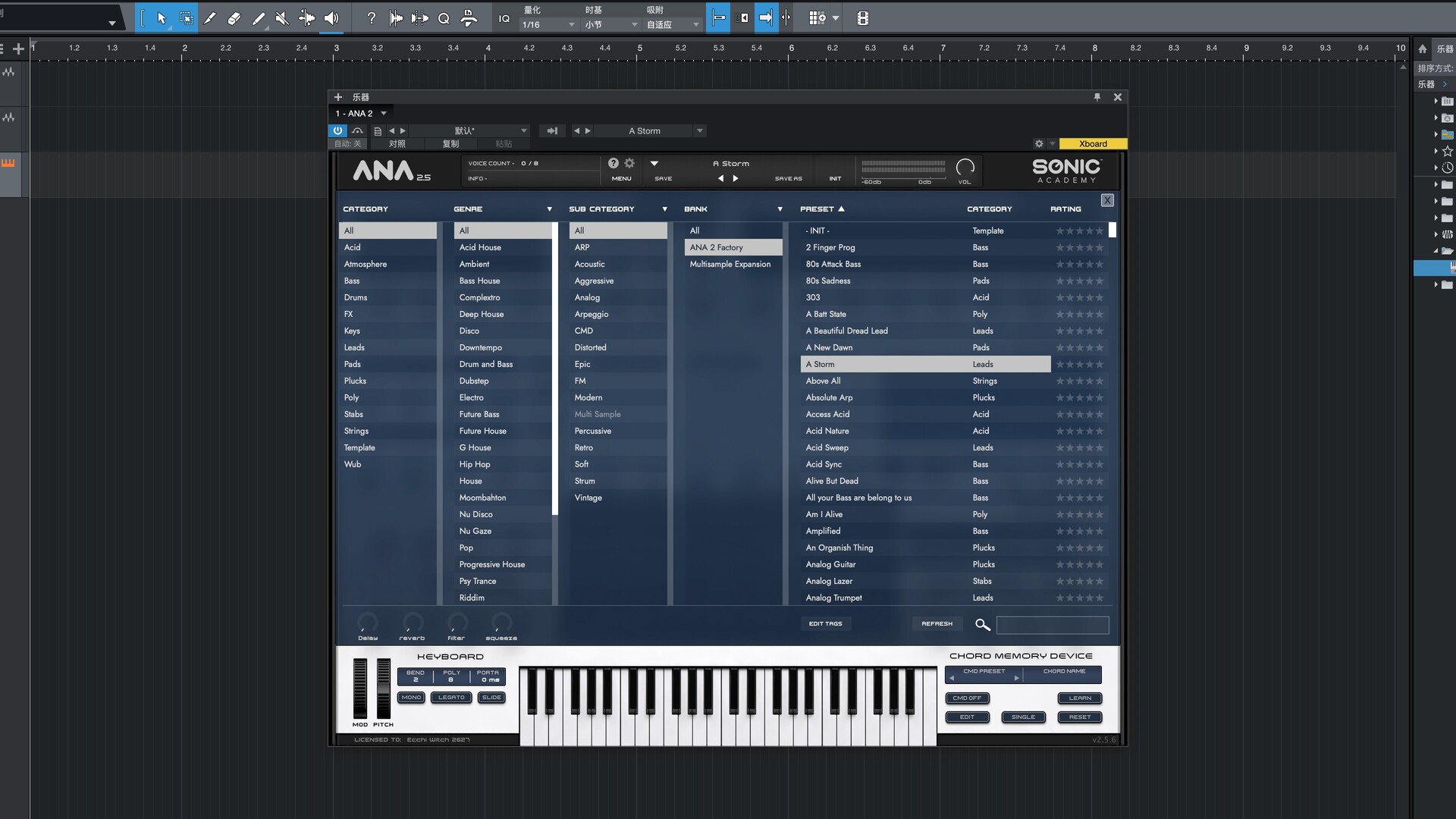Toggle the SLIDE keyboard mode
1456x819 pixels.
[491, 698]
